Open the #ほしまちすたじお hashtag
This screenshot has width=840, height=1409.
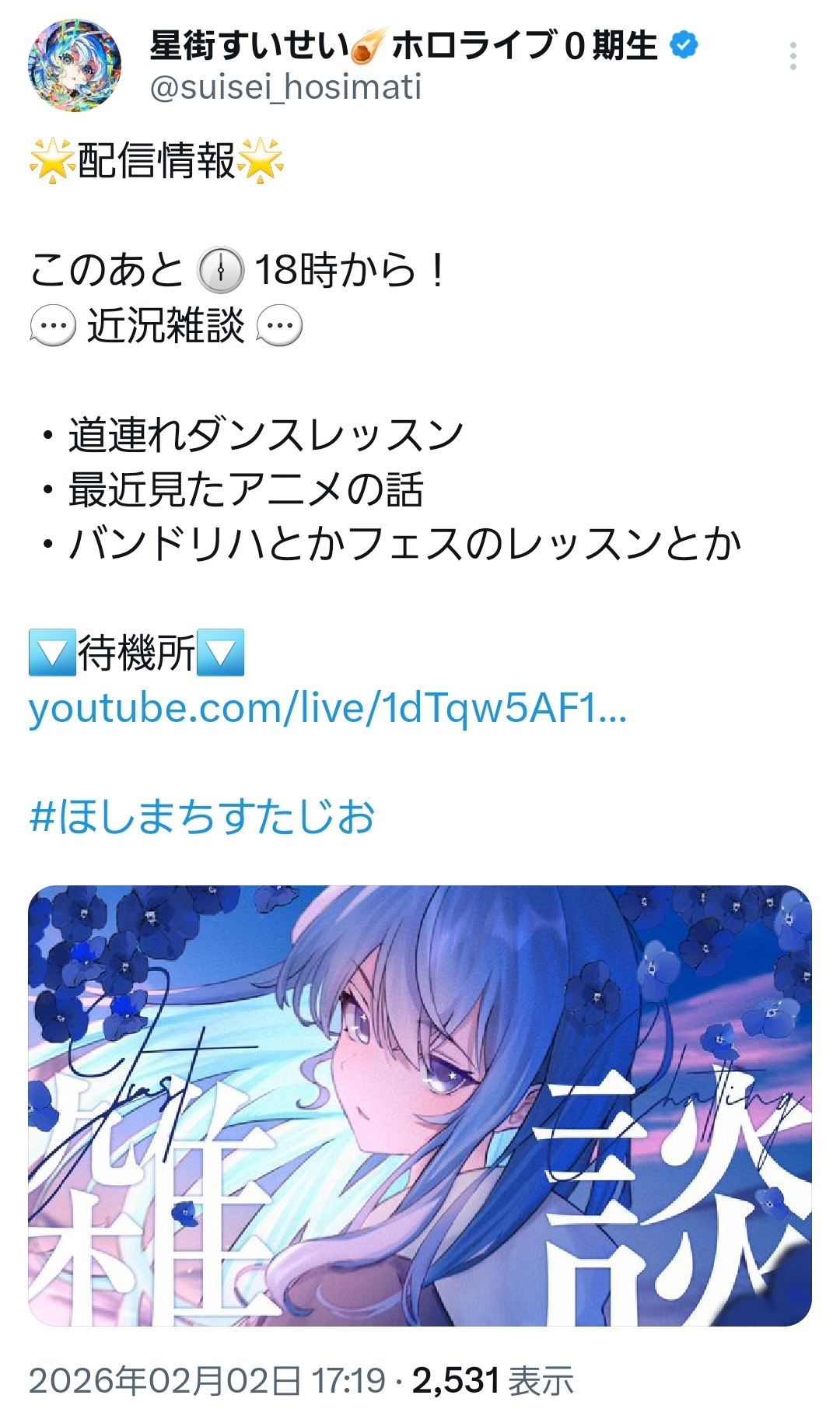pyautogui.click(x=202, y=817)
